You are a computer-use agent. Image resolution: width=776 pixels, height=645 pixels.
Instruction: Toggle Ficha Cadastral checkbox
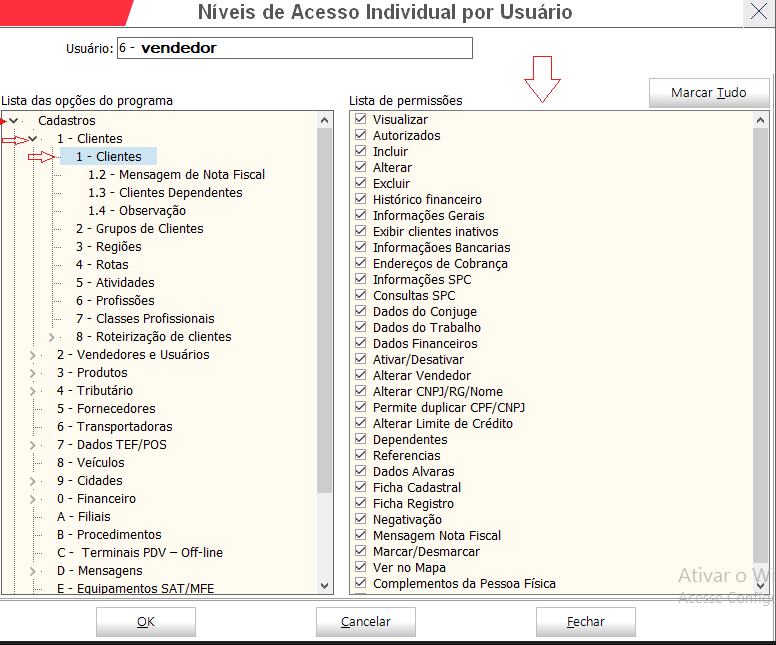point(361,487)
